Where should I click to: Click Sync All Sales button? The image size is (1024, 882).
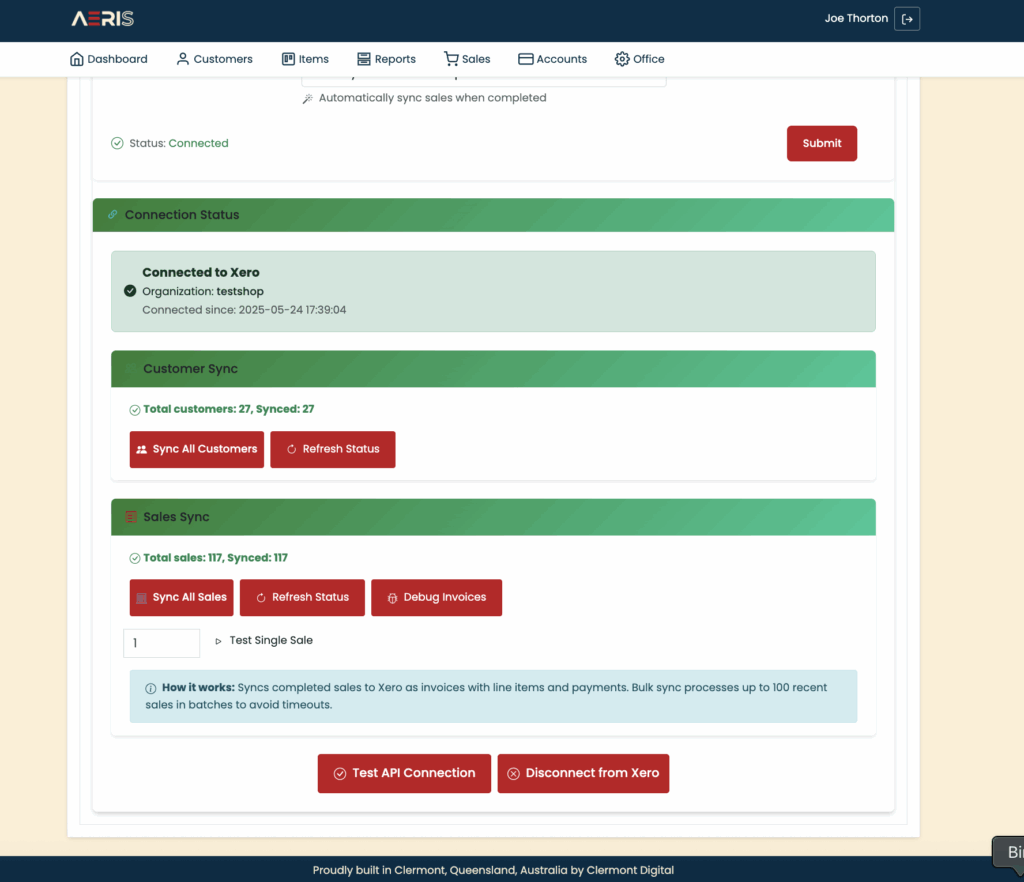[x=182, y=597]
